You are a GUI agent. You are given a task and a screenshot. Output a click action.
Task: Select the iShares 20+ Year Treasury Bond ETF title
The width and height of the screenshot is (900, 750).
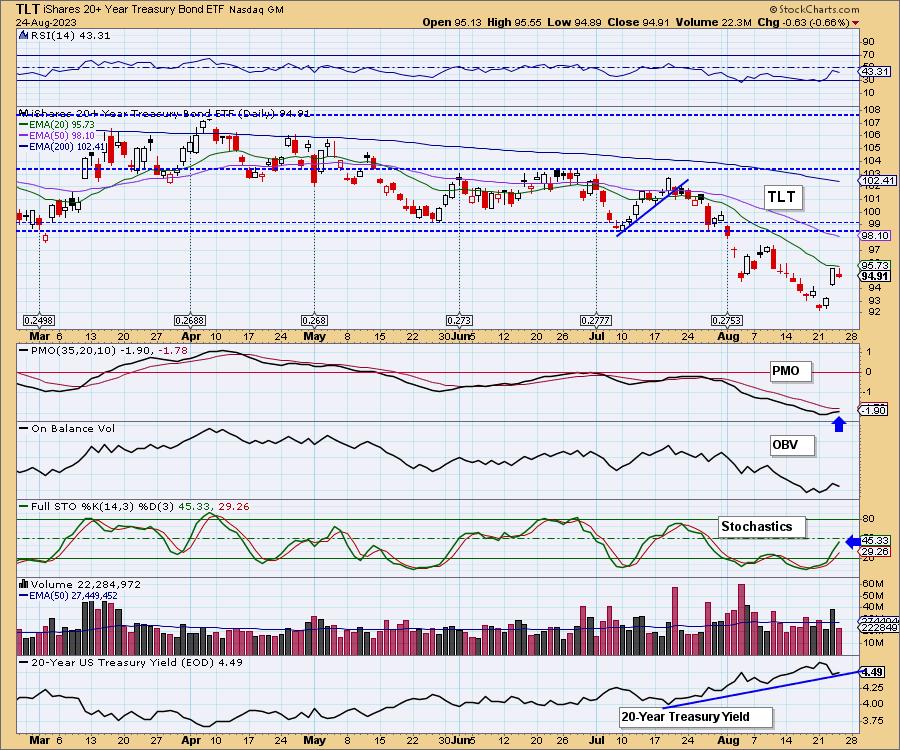135,10
